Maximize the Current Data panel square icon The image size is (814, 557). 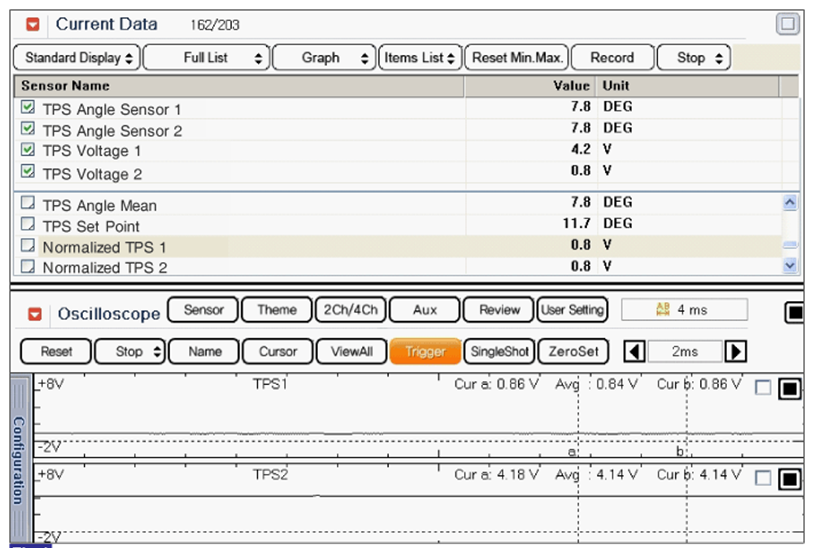pyautogui.click(x=787, y=24)
